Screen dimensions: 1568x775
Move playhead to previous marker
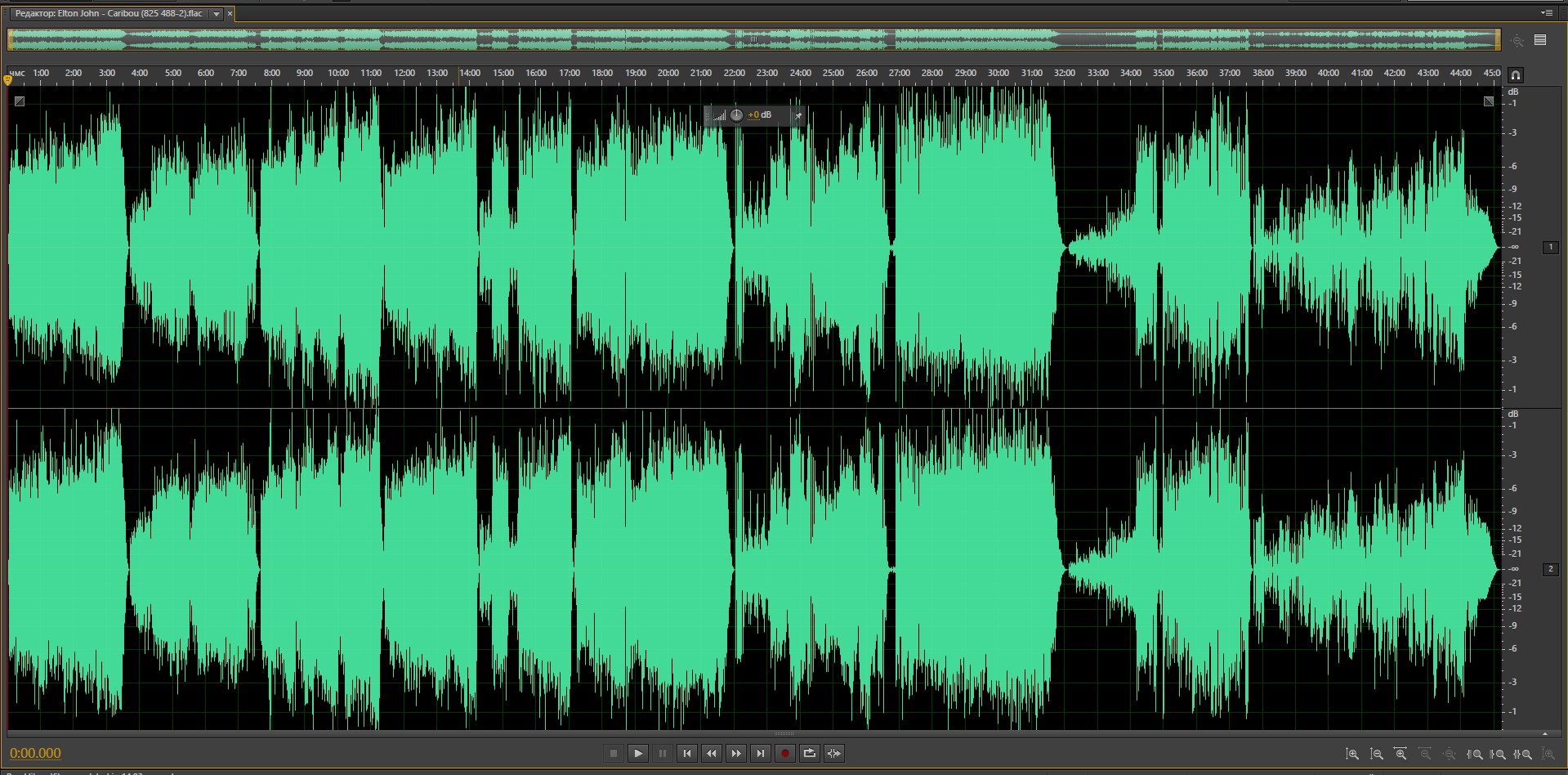[687, 753]
